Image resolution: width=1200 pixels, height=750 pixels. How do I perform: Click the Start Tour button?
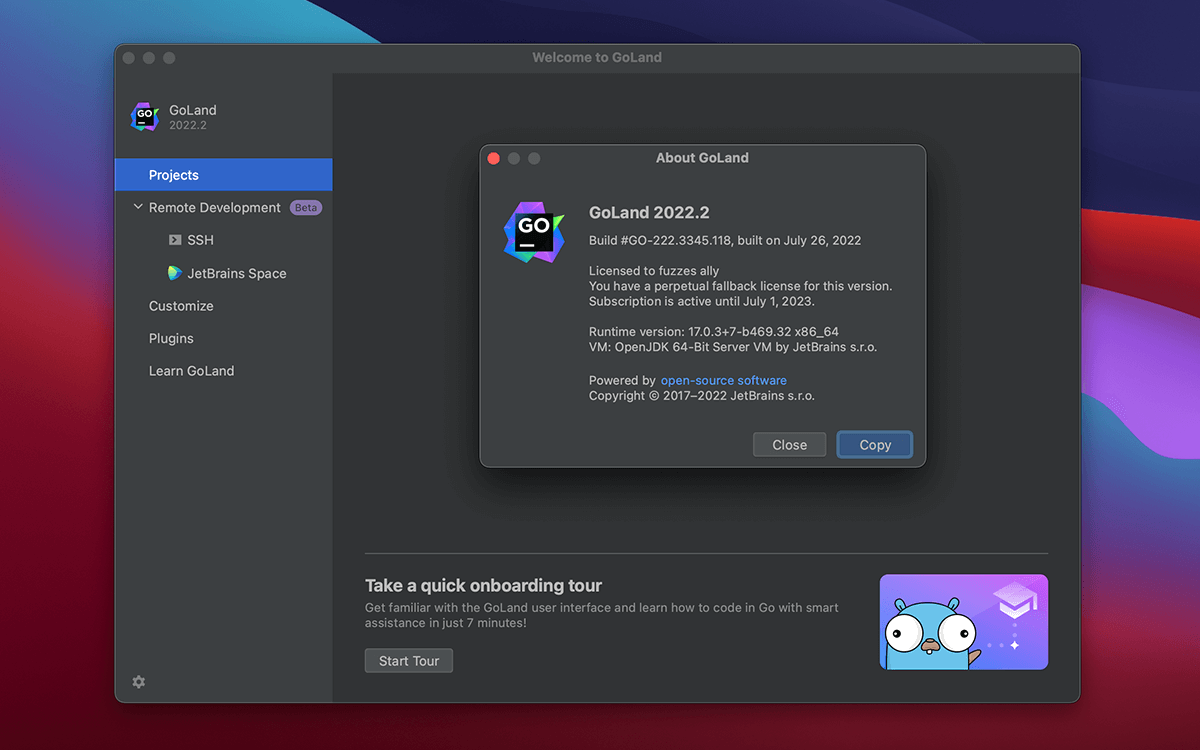point(409,661)
